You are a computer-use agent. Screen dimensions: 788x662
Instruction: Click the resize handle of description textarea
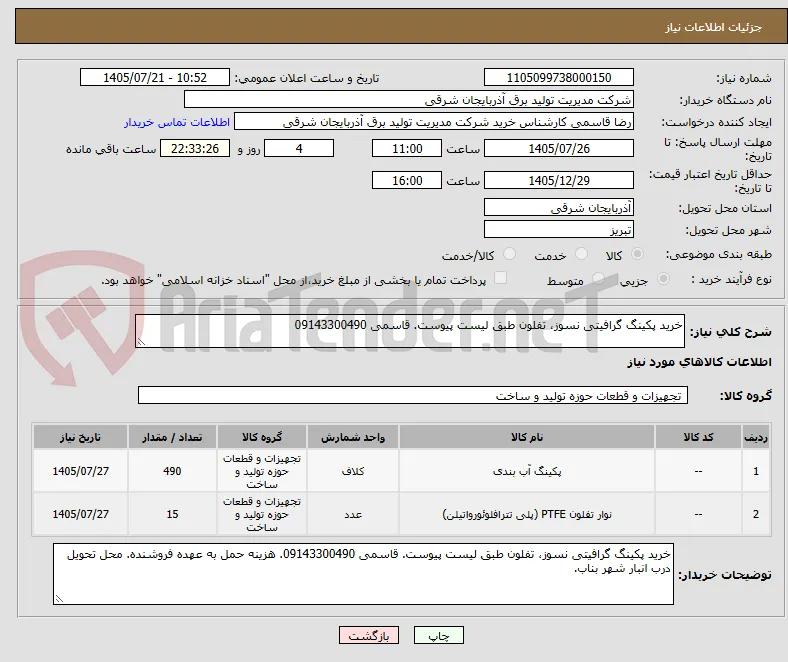tap(141, 342)
